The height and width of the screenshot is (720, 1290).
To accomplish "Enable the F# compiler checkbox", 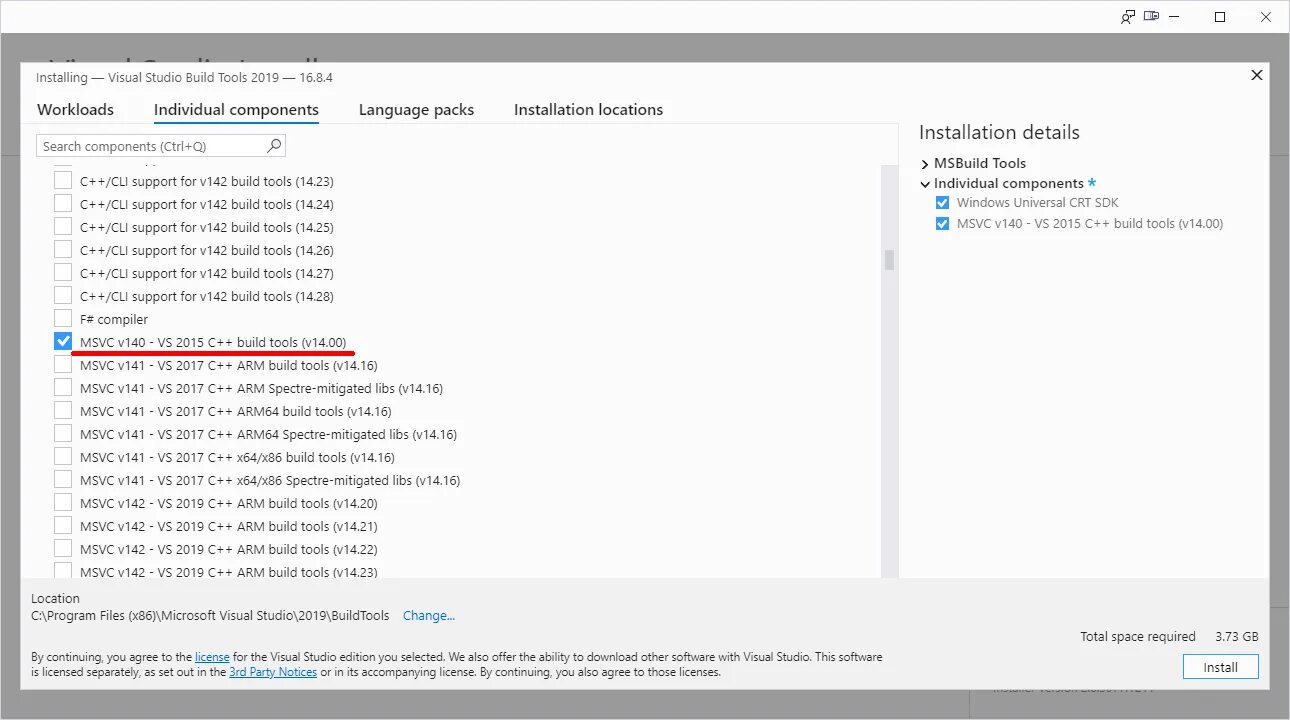I will (x=63, y=319).
